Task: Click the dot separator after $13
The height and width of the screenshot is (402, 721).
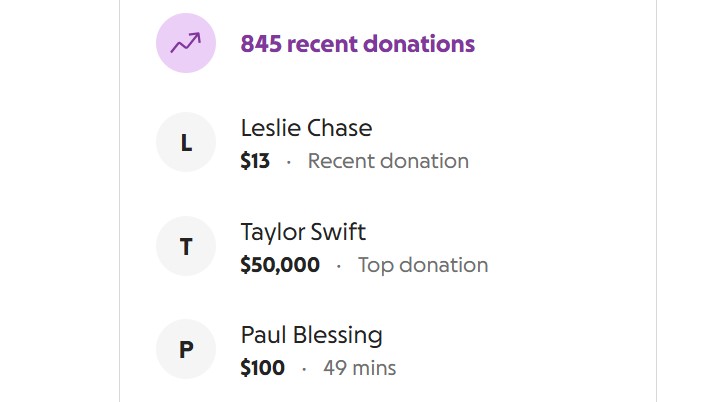Action: tap(289, 162)
